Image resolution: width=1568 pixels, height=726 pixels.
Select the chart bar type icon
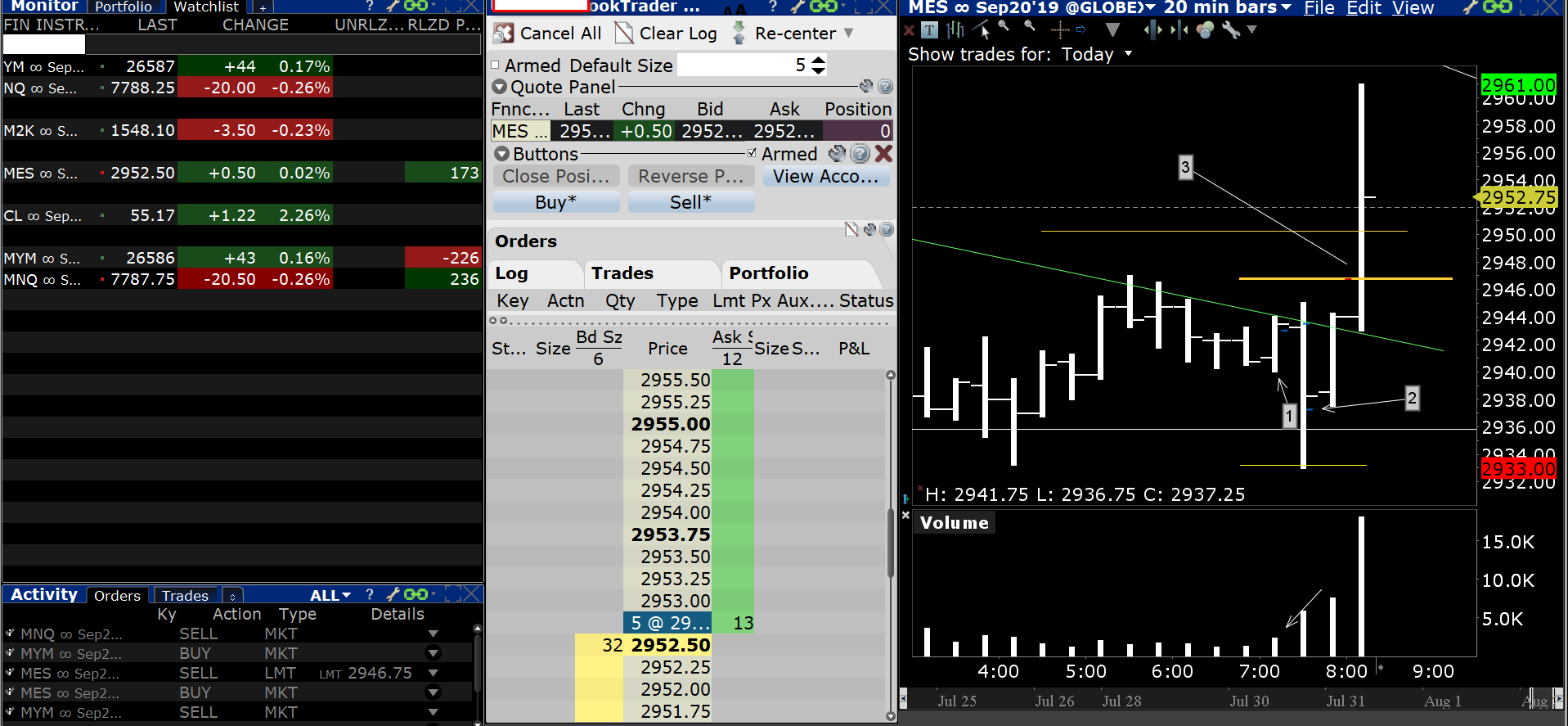tap(955, 30)
